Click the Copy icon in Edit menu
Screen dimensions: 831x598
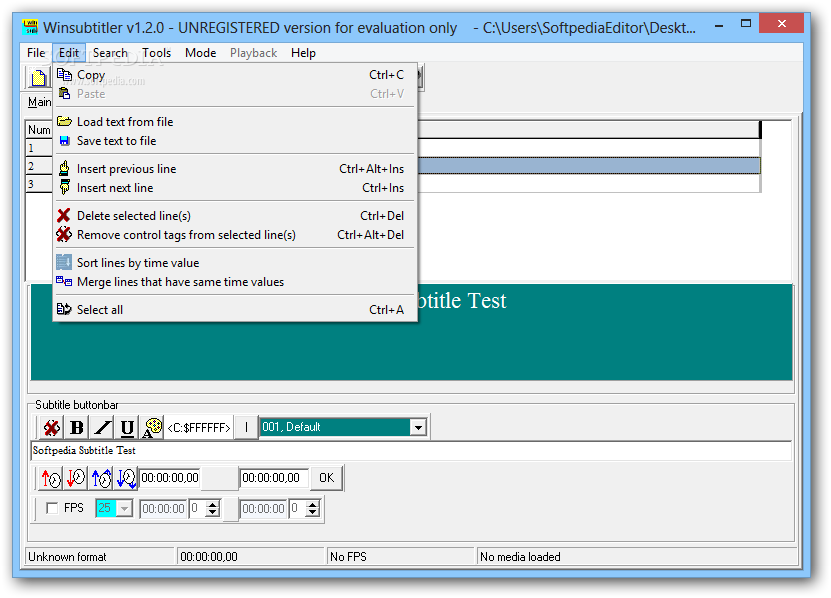tap(64, 75)
